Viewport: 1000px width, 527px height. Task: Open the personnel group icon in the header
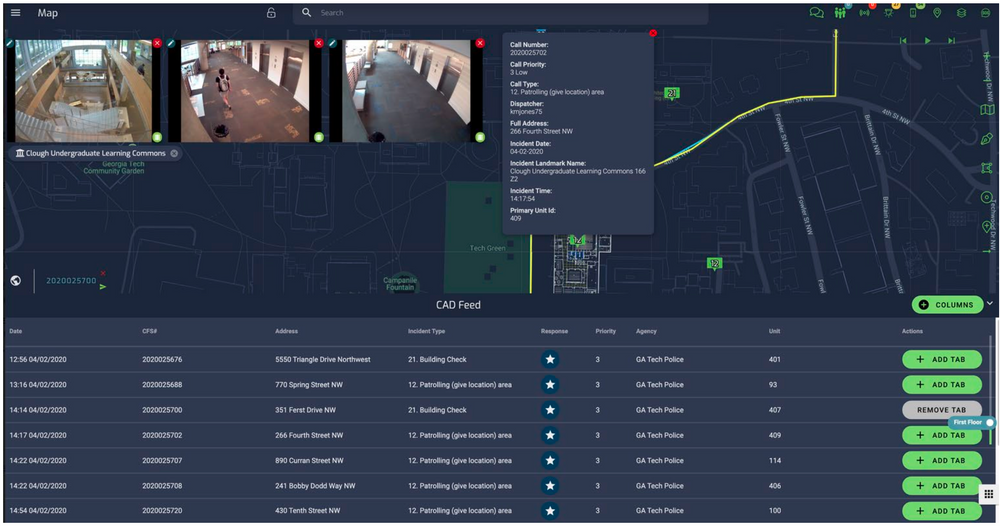[x=840, y=13]
